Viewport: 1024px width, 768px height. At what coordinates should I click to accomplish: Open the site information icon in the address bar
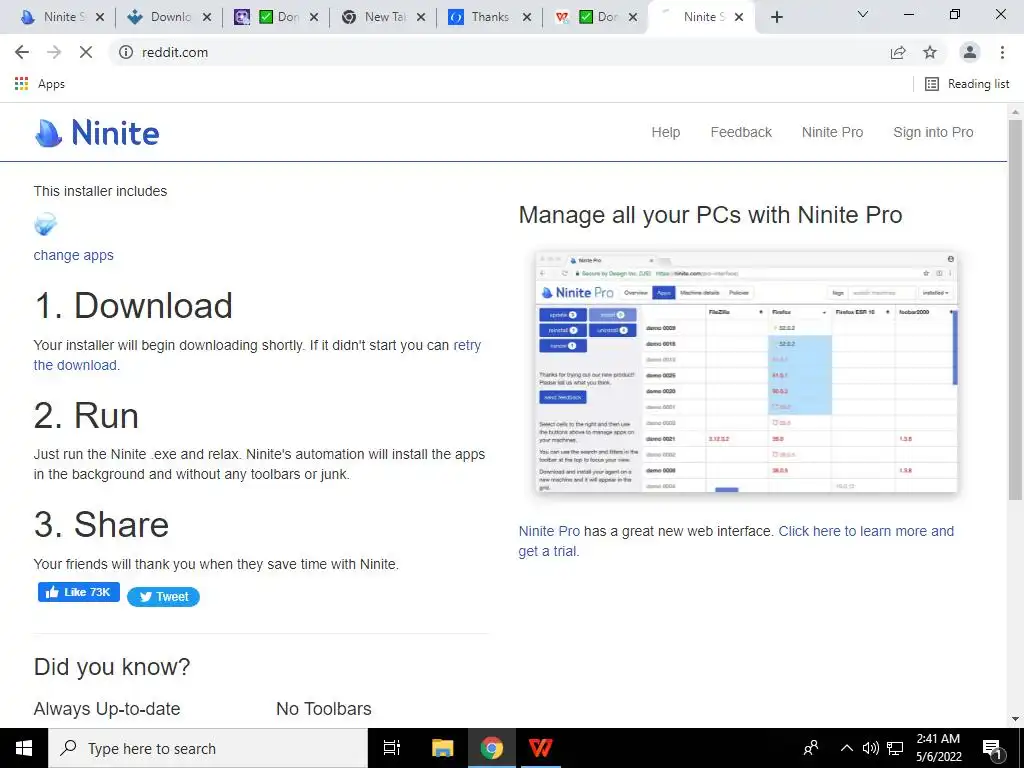[x=126, y=52]
